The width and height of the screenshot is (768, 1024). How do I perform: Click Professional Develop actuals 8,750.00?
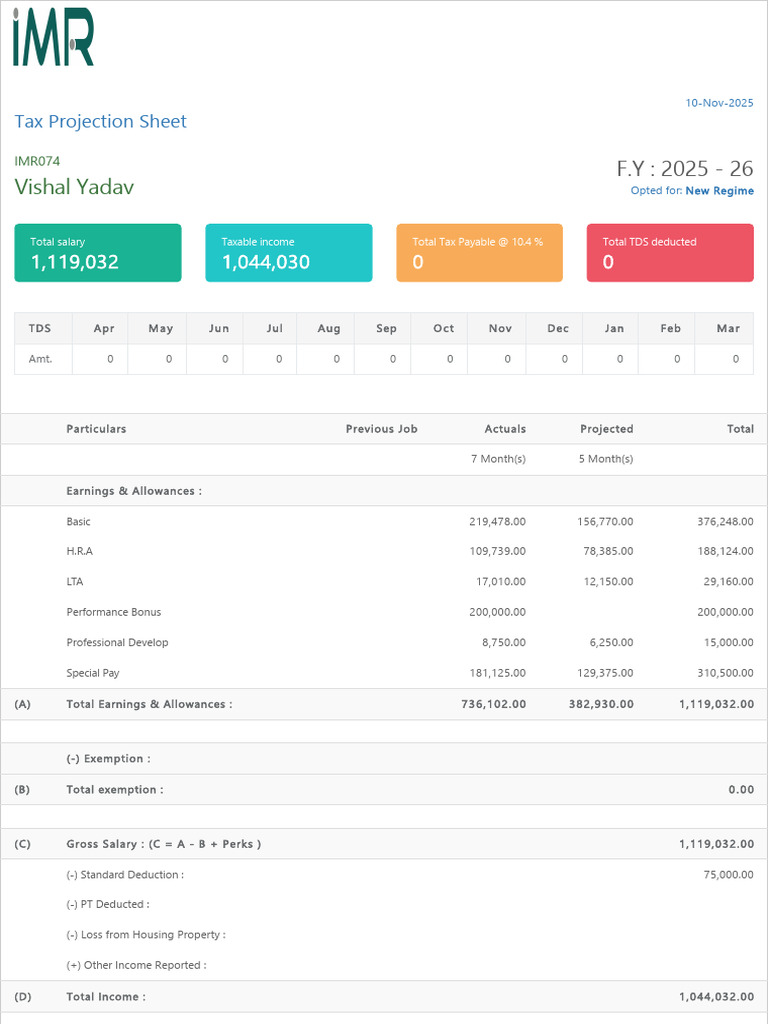(x=504, y=643)
